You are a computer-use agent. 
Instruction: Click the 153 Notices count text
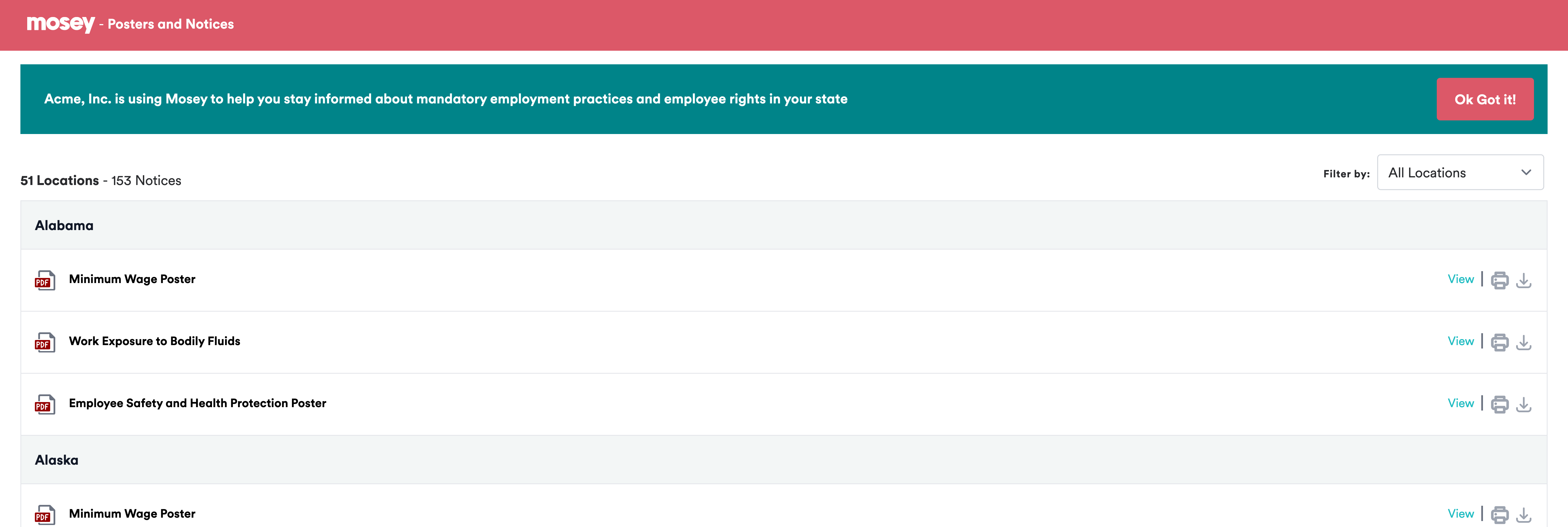tap(146, 181)
